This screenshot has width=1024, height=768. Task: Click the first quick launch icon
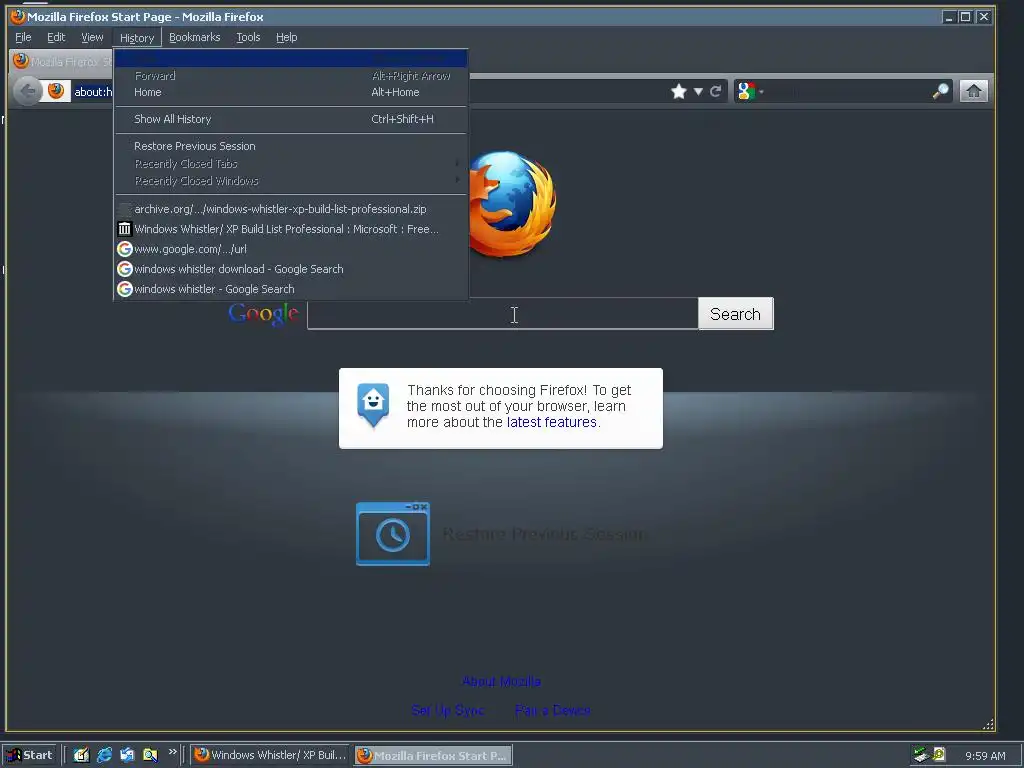(81, 755)
